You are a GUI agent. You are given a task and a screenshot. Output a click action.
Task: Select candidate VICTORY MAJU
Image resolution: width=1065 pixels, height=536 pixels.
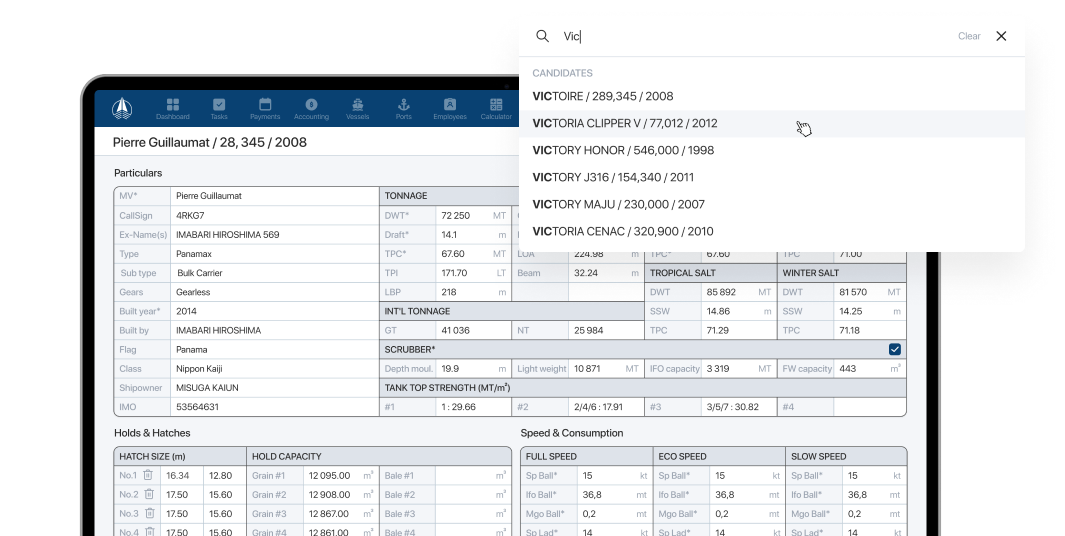tap(772, 204)
